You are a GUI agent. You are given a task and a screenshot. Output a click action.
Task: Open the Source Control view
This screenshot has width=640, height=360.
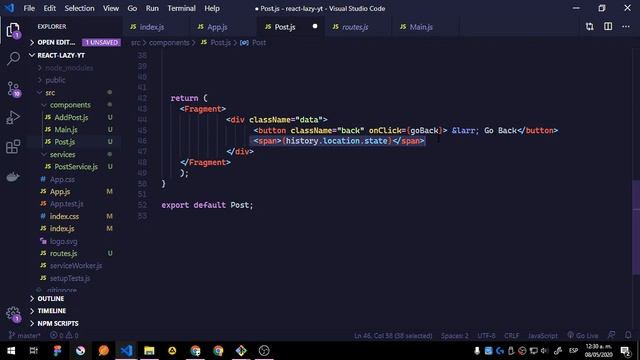[x=13, y=89]
